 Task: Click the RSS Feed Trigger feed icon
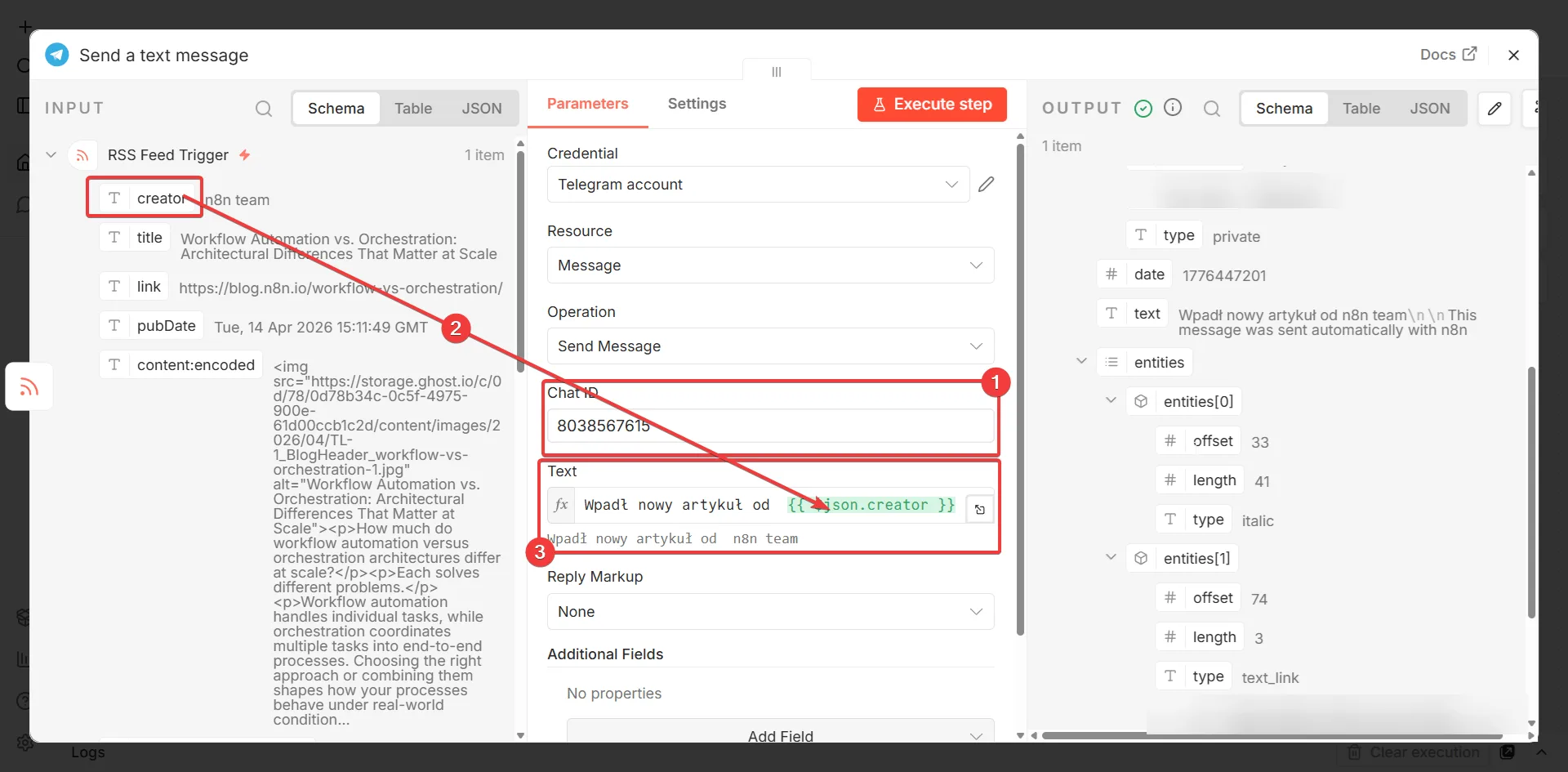(x=82, y=154)
